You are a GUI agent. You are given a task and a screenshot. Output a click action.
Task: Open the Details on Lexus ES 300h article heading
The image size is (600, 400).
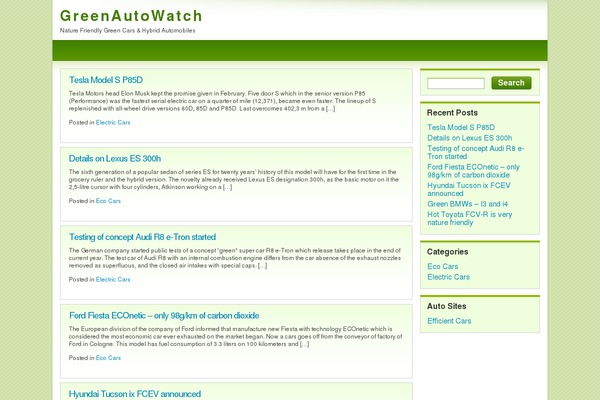pyautogui.click(x=115, y=158)
